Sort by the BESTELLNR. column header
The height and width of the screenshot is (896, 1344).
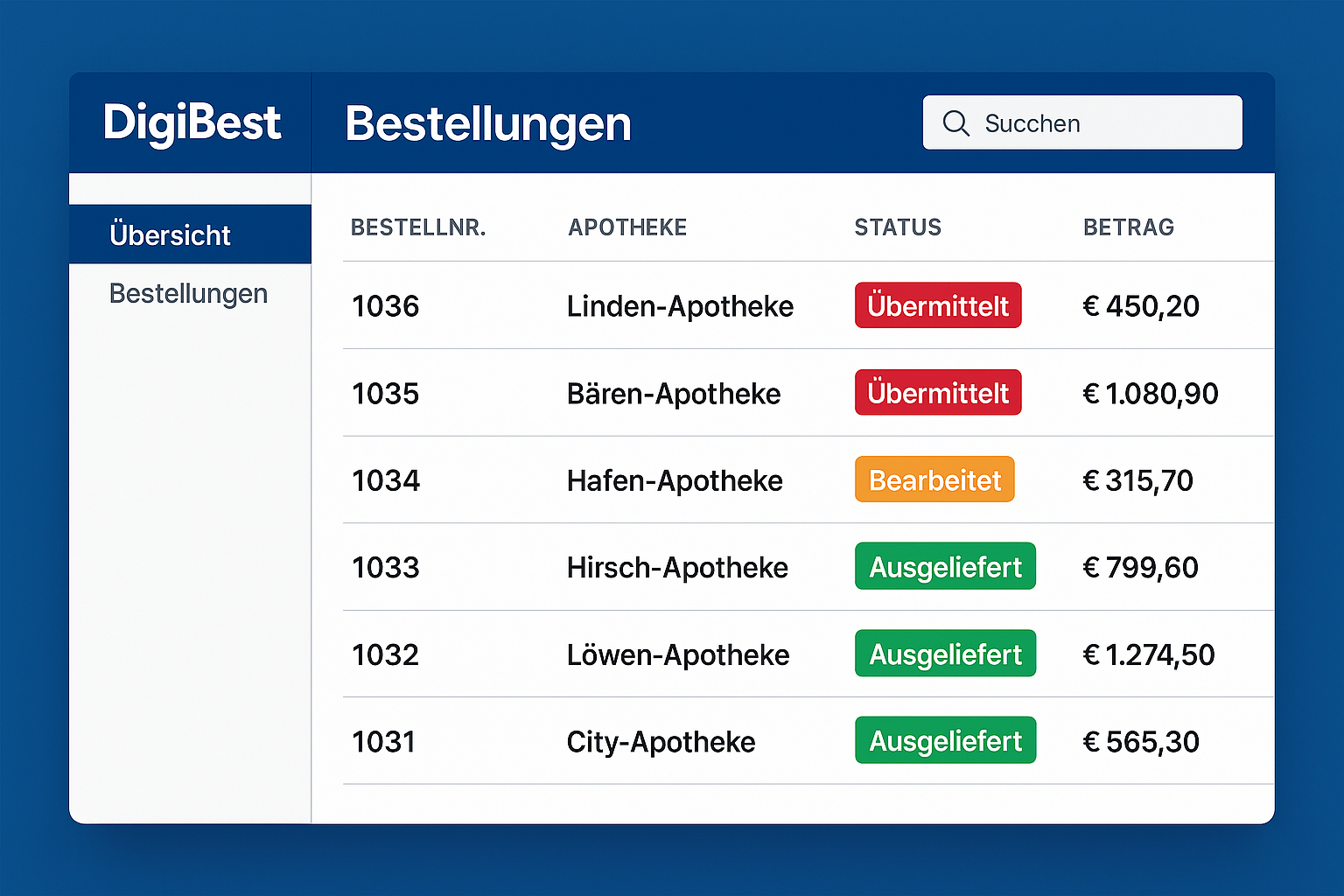click(418, 227)
